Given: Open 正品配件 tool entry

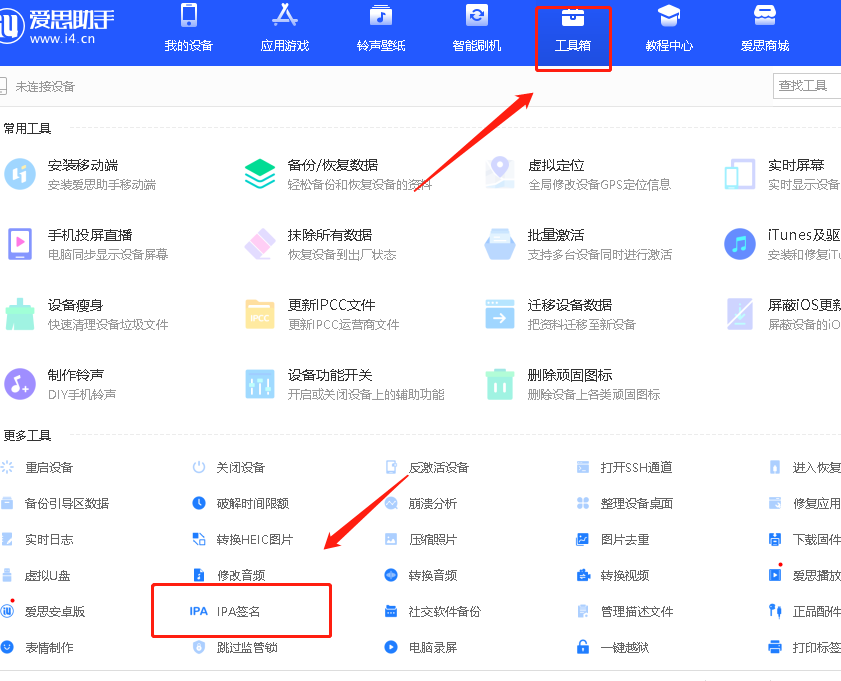Looking at the screenshot, I should (x=805, y=611).
